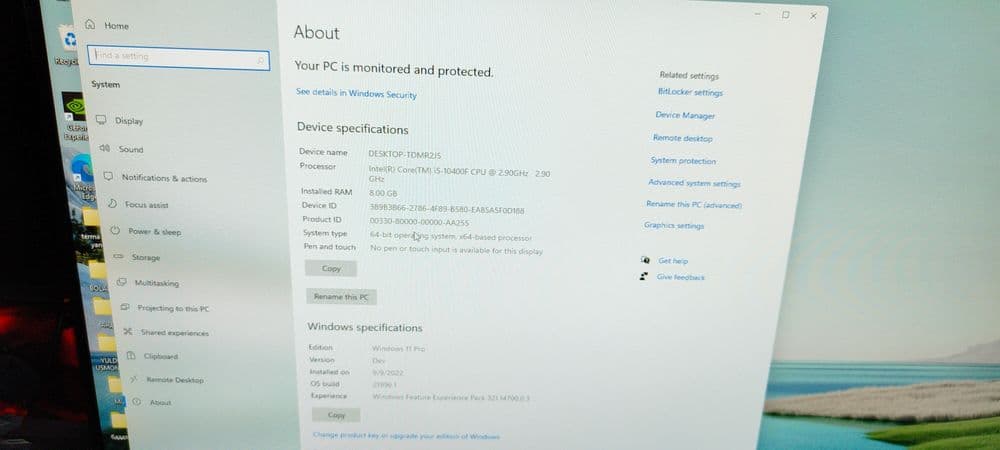
Task: Open BitLocker settings link
Action: tap(690, 92)
